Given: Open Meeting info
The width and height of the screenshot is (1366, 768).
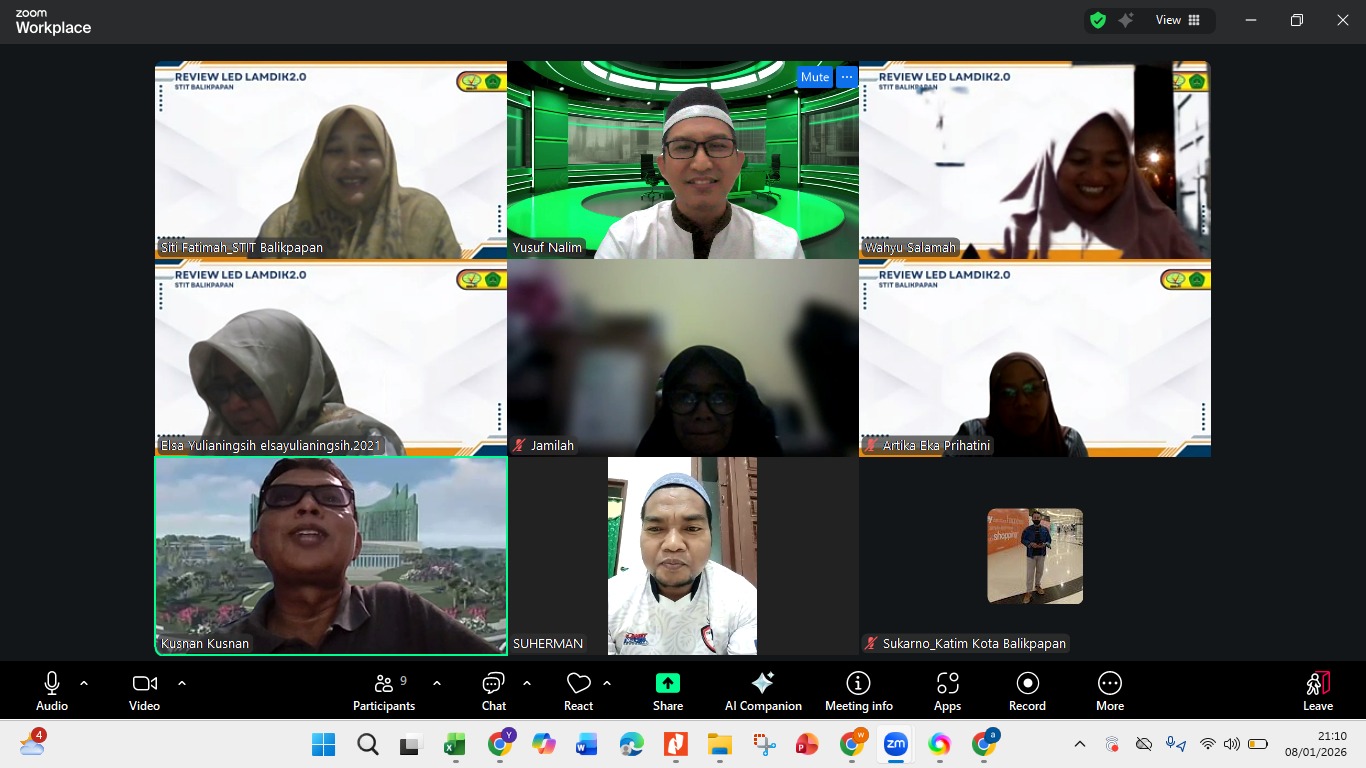Looking at the screenshot, I should pos(858,691).
